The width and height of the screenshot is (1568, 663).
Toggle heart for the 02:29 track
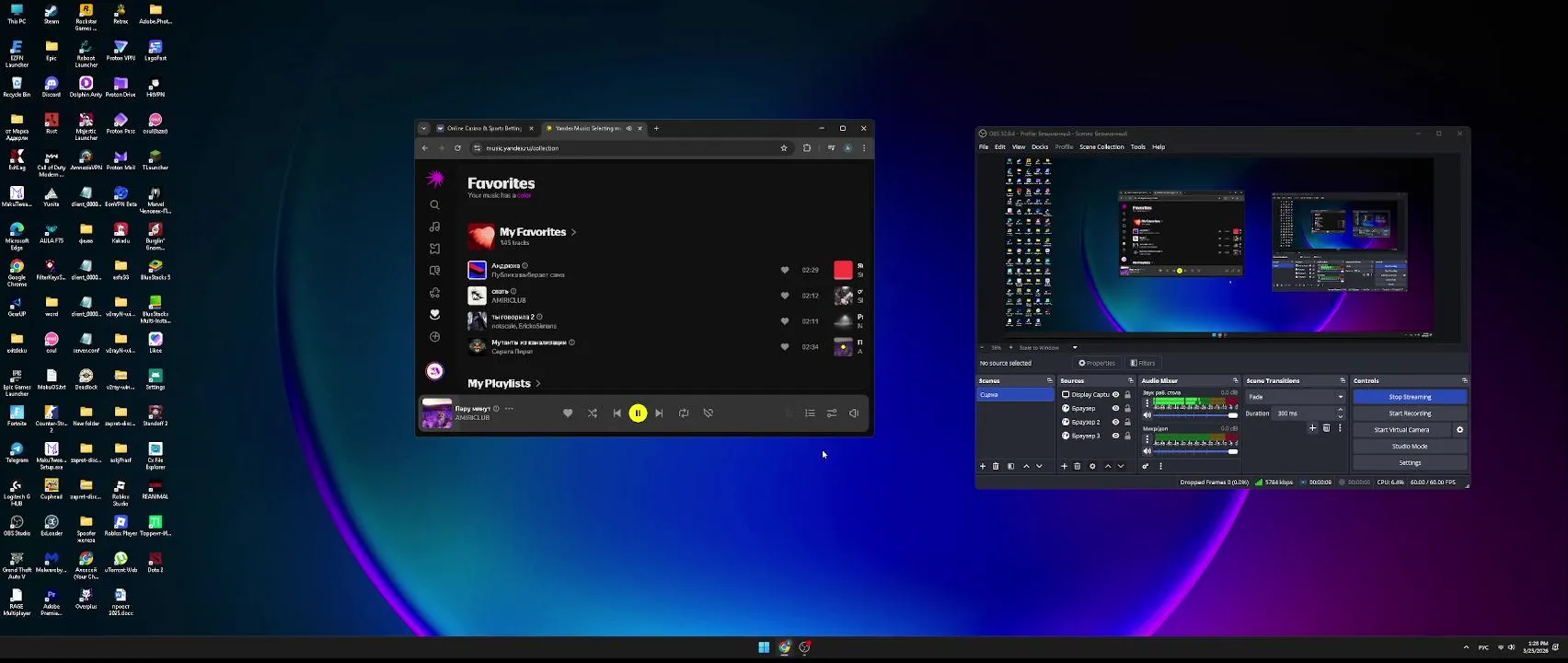pyautogui.click(x=785, y=270)
